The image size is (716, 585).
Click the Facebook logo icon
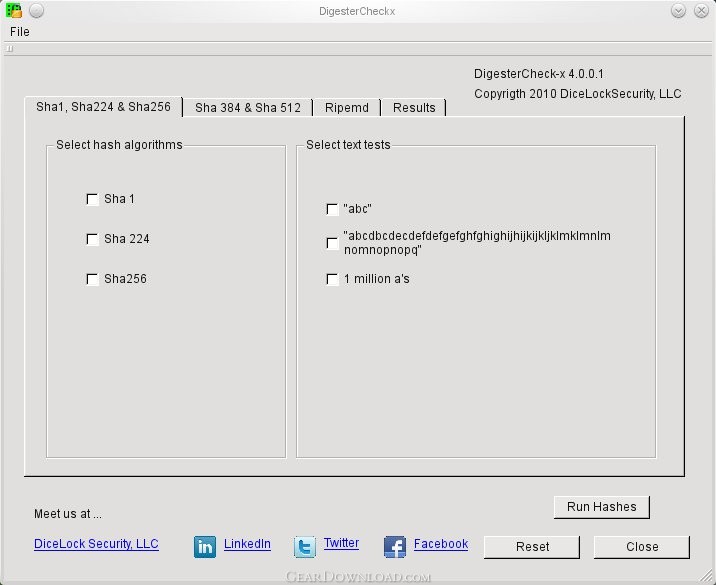pos(395,546)
